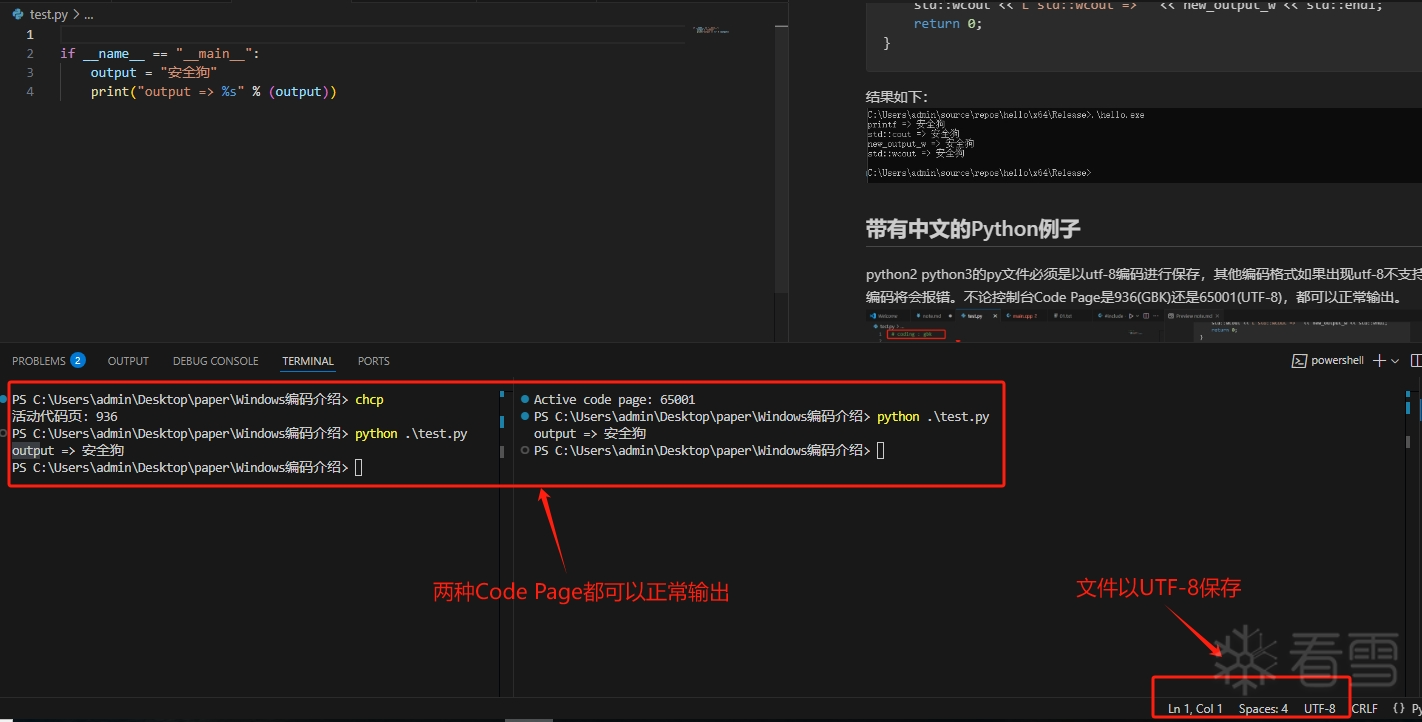Open the test.py breadcrumb file picker
Screen dimensions: 1422x722
pos(49,15)
